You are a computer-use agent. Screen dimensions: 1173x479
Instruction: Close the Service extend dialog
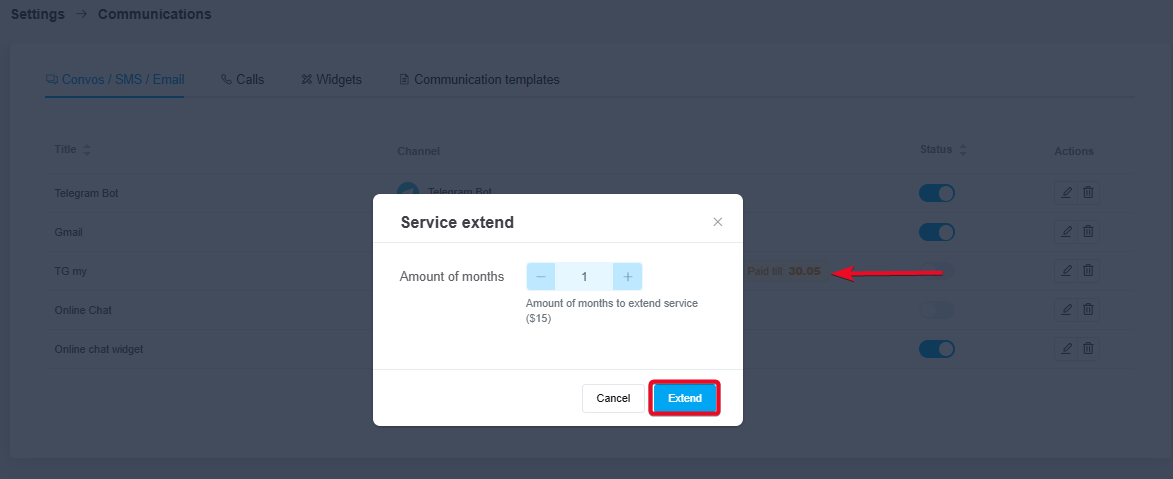point(717,222)
